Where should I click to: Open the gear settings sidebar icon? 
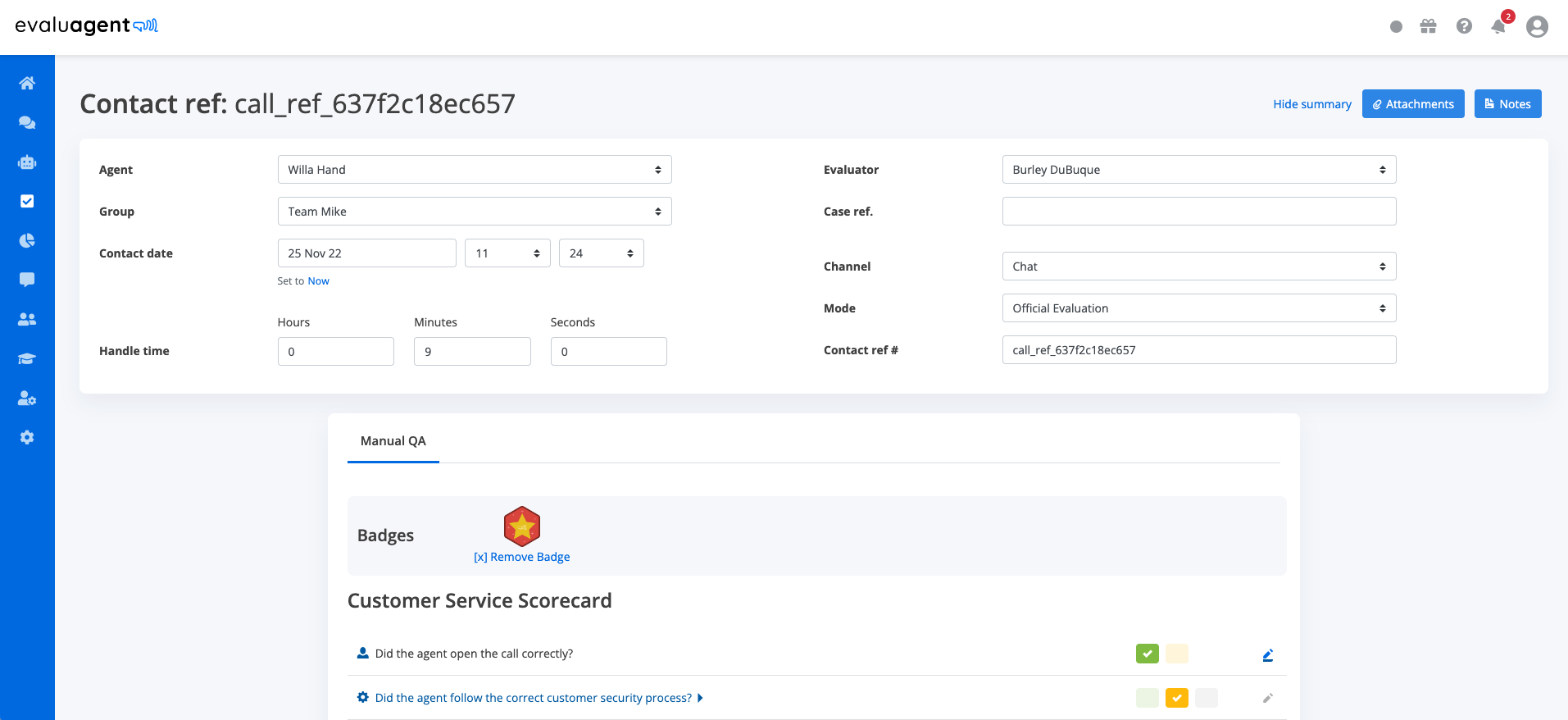27,437
